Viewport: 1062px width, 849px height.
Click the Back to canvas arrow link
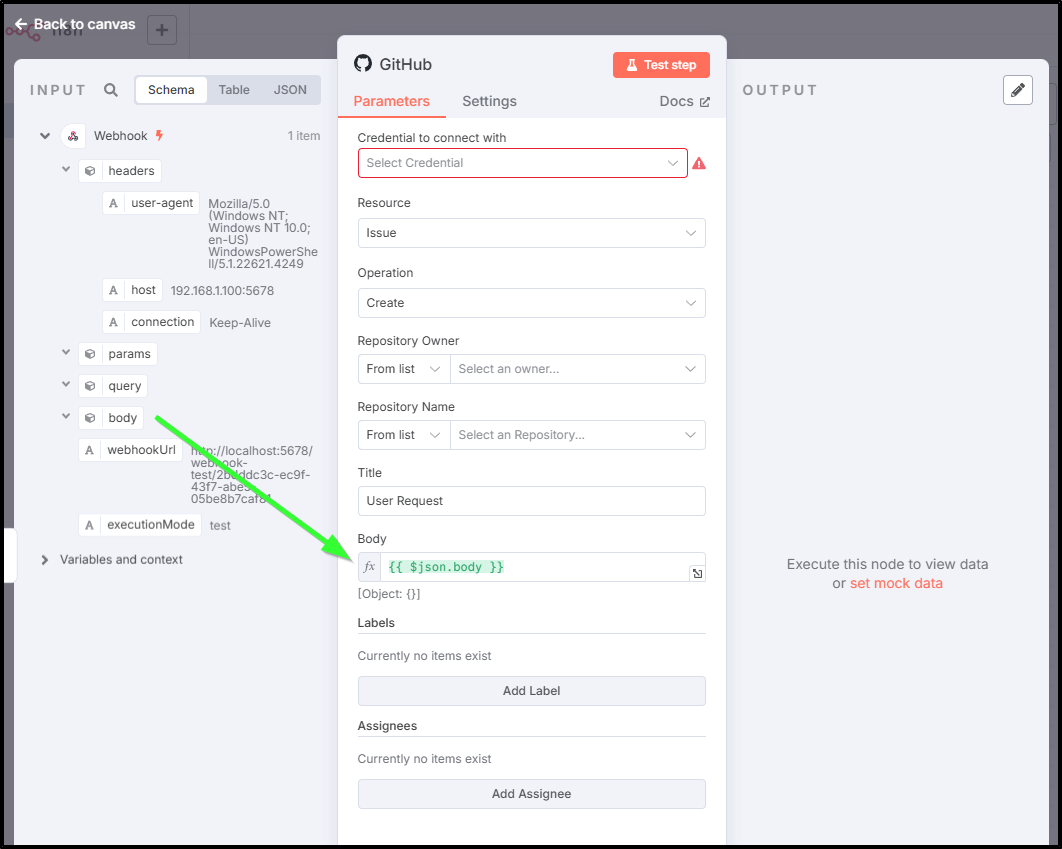(75, 24)
